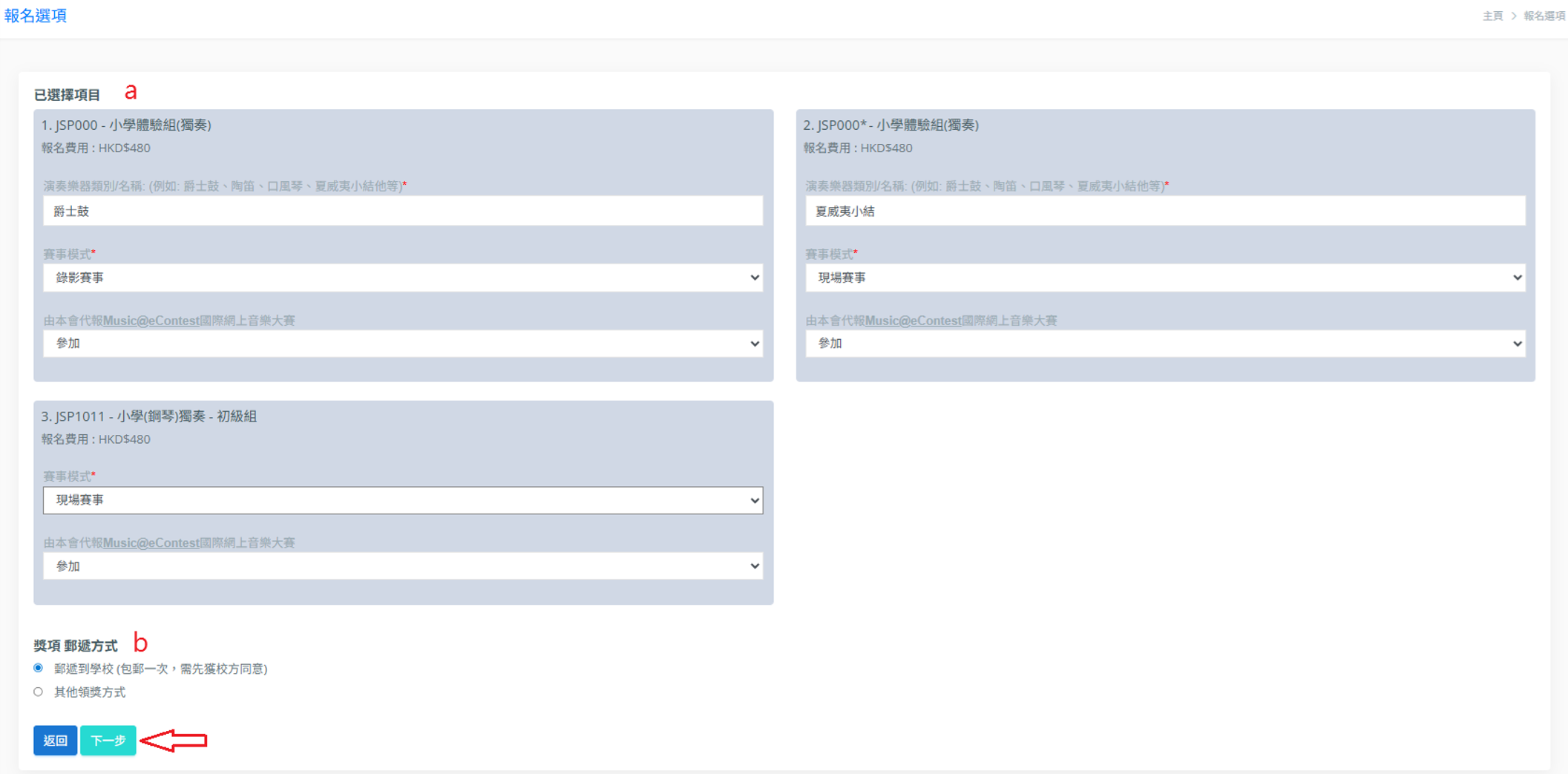Click the 已選擇項目 section heading
Viewport: 1568px width, 774px height.
coord(67,95)
